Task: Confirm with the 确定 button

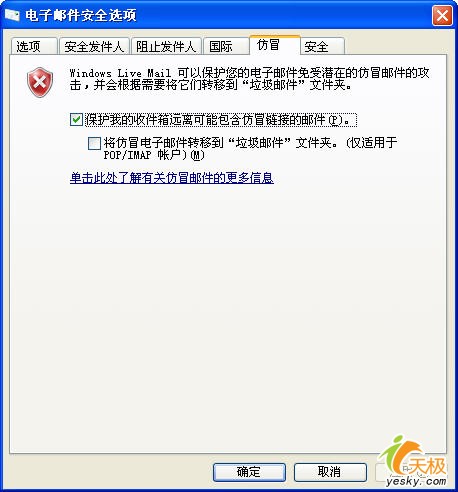Action: 249,472
